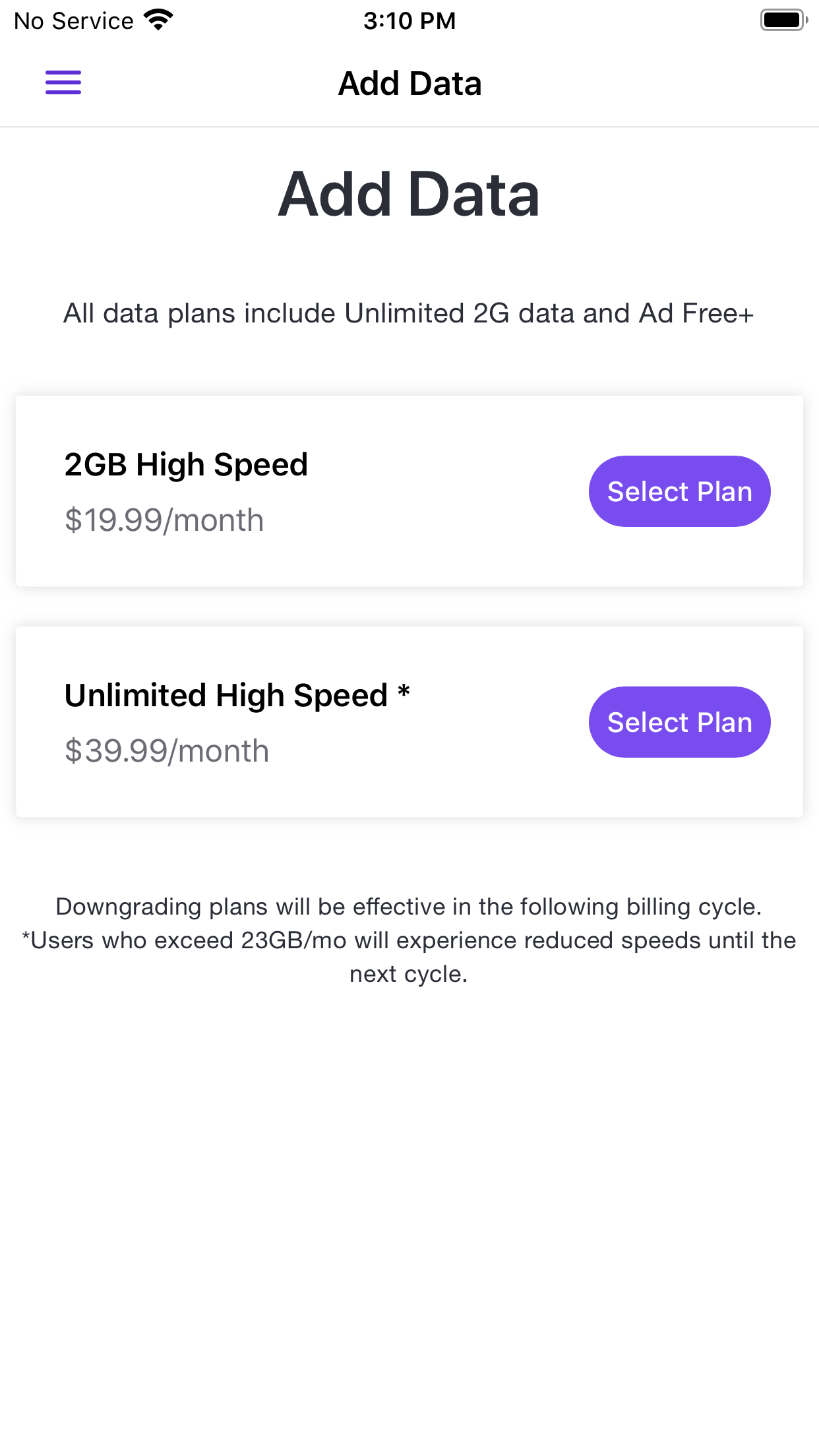Screen dimensions: 819x1456
Task: Select Plan for 2GB High Speed
Action: pyautogui.click(x=679, y=491)
